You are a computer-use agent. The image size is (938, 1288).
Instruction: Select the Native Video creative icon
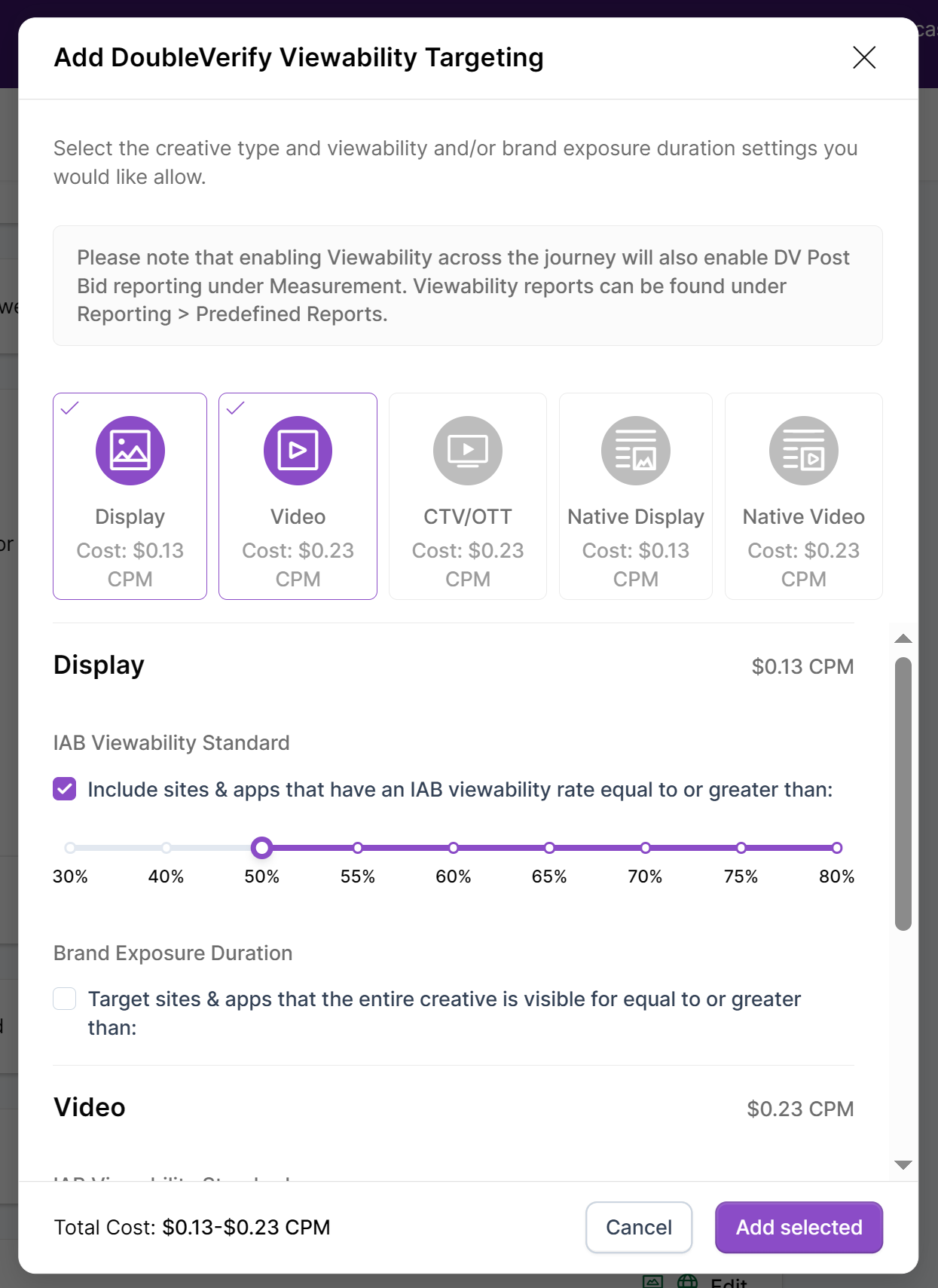(x=803, y=451)
